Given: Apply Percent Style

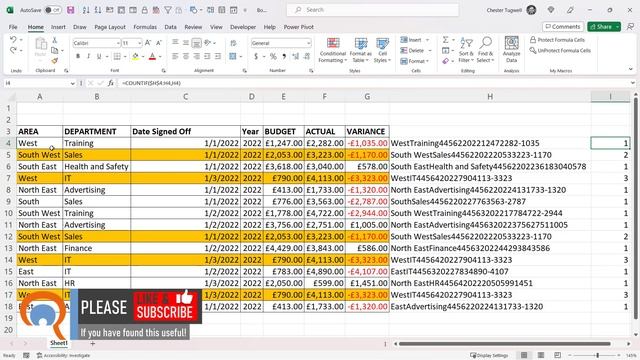Looking at the screenshot, I should tap(273, 56).
